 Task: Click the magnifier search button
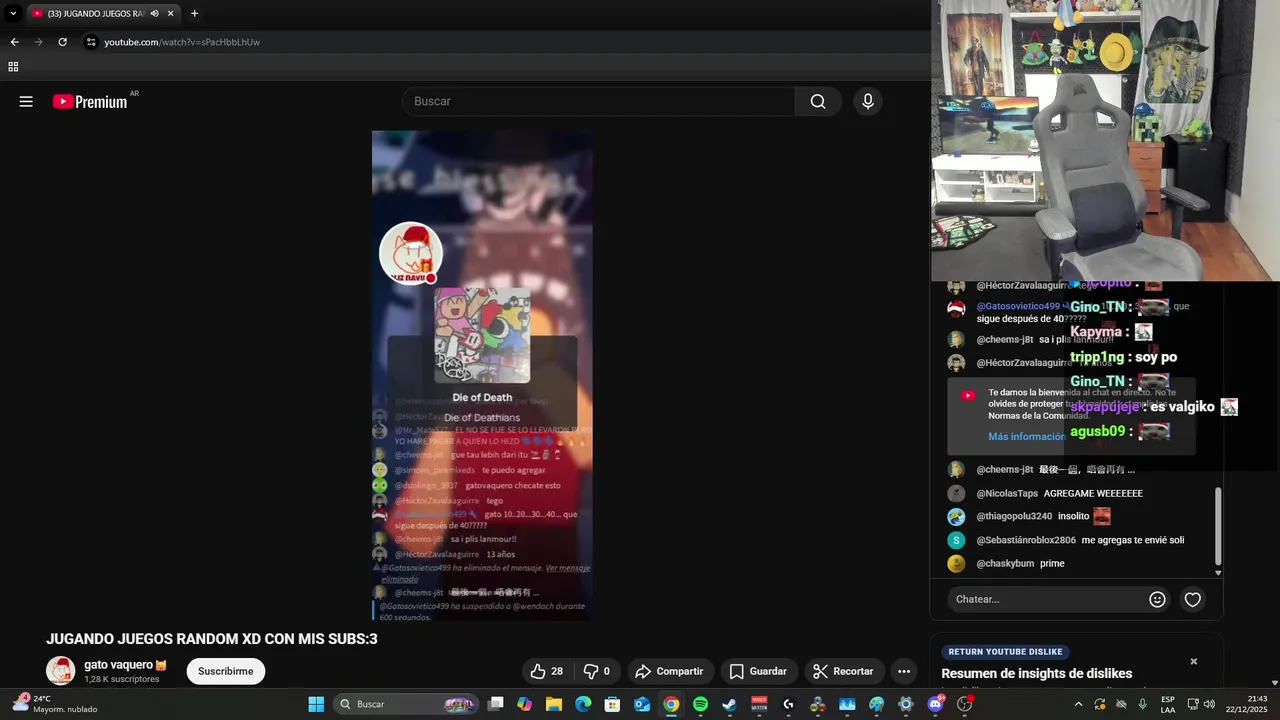818,101
